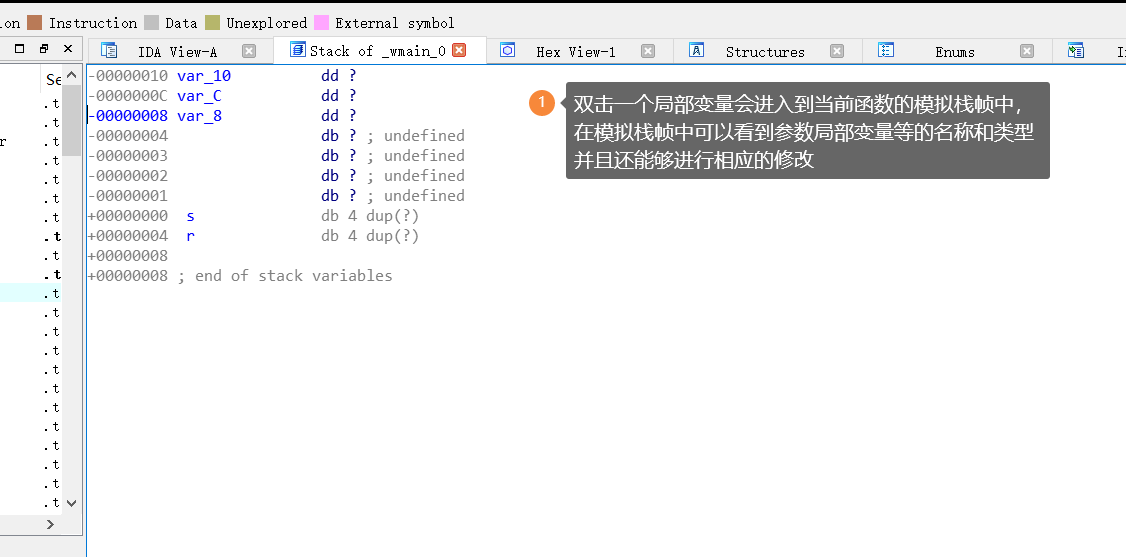This screenshot has width=1126, height=557.
Task: Close the Structures tab
Action: [837, 51]
